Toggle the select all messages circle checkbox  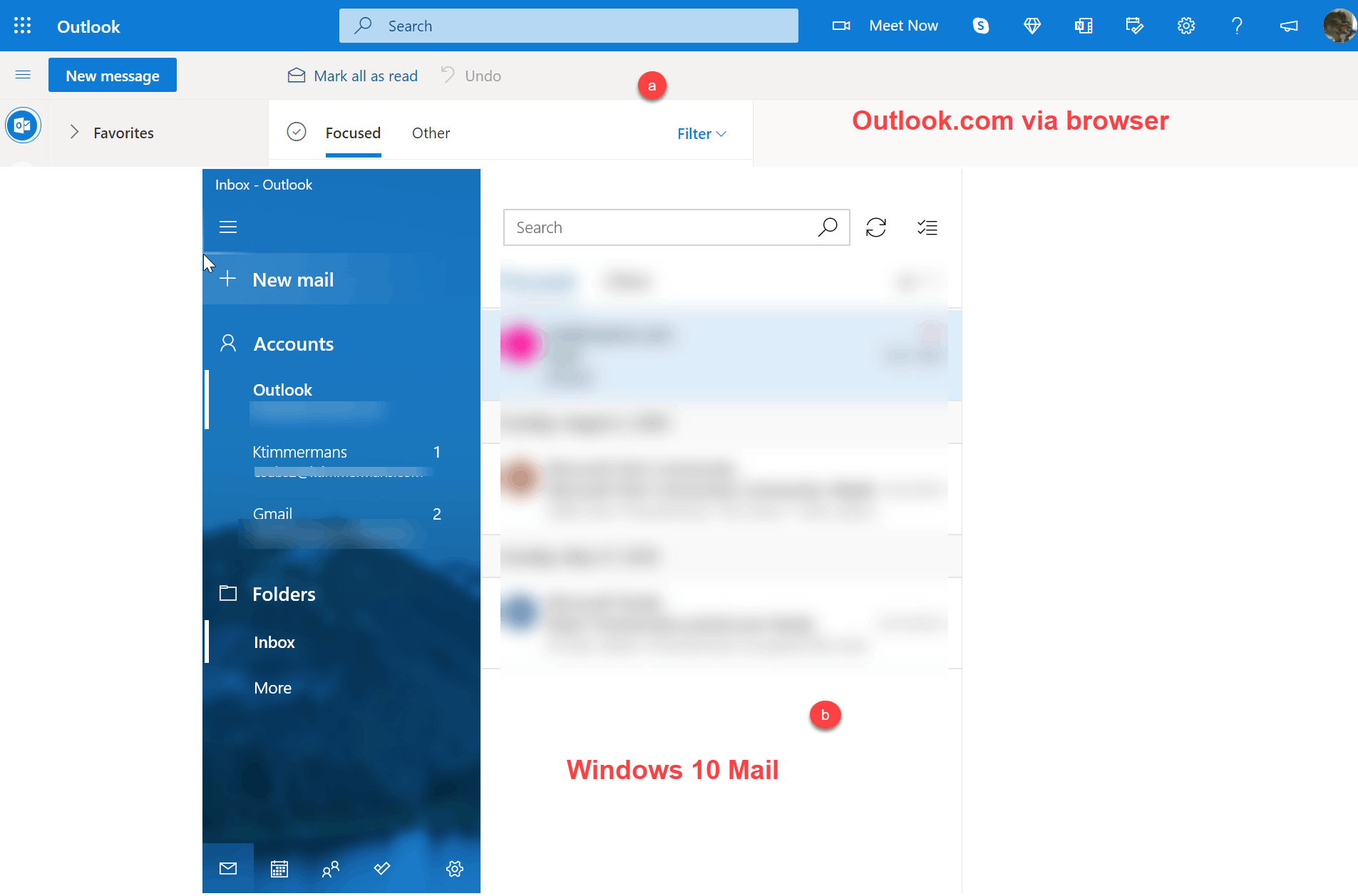point(297,132)
